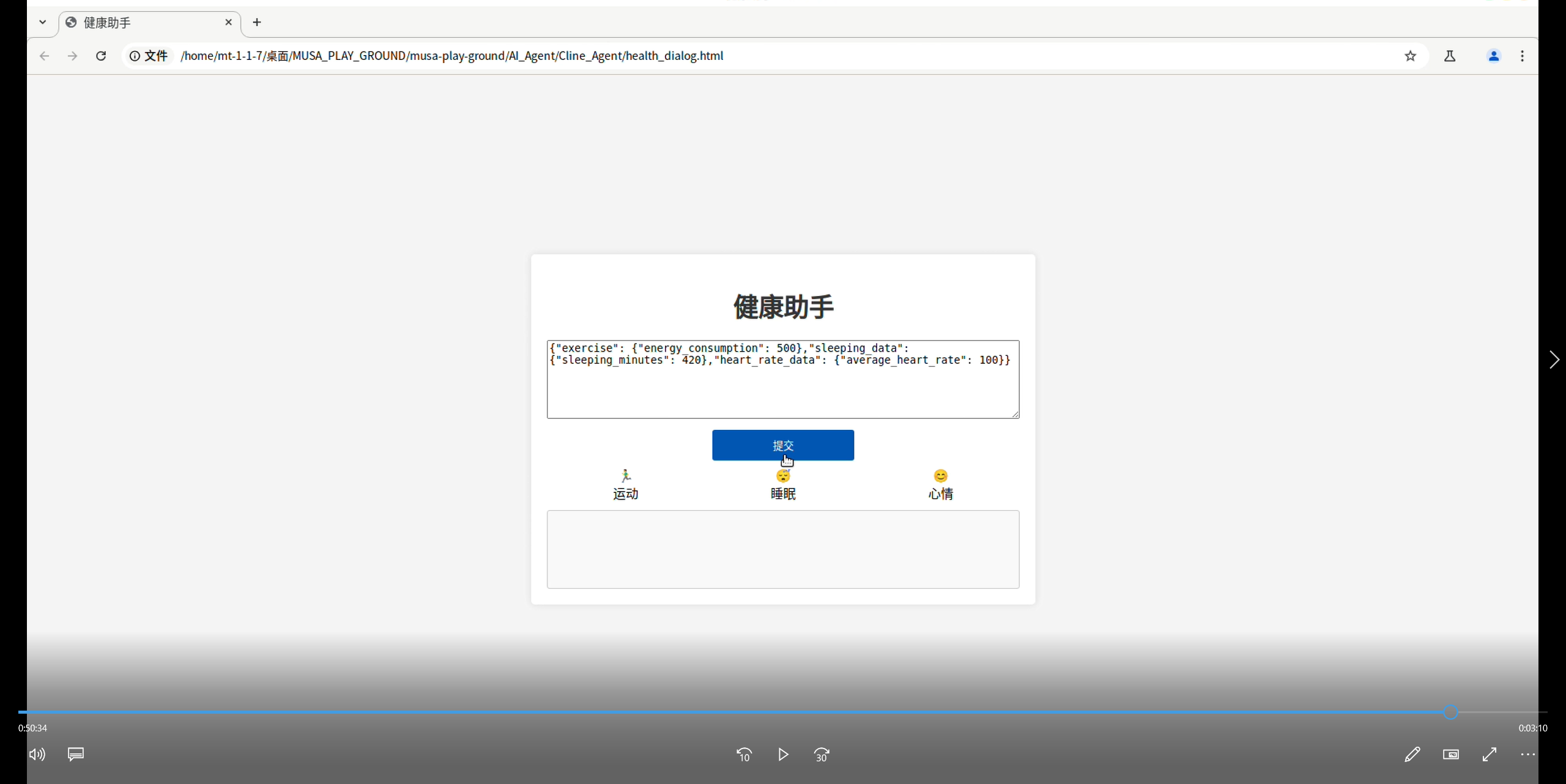Screen dimensions: 1566x784
Task: Bookmark page with star icon
Action: (1411, 56)
